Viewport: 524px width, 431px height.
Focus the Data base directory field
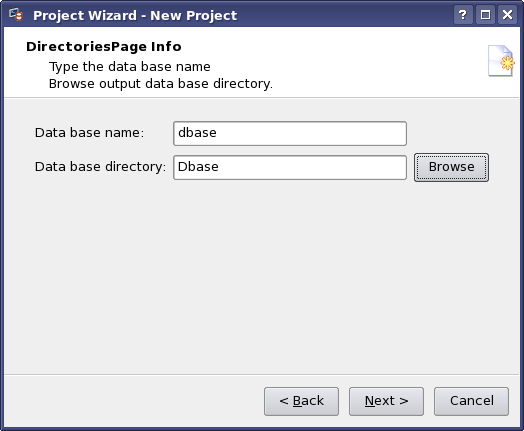(290, 167)
